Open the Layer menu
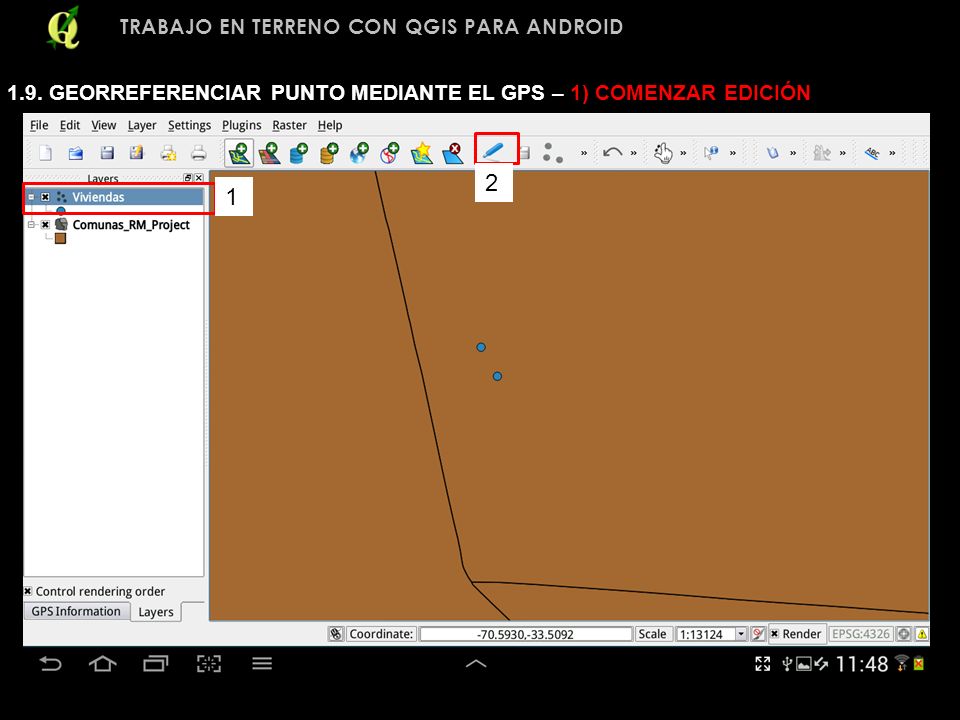 tap(142, 126)
